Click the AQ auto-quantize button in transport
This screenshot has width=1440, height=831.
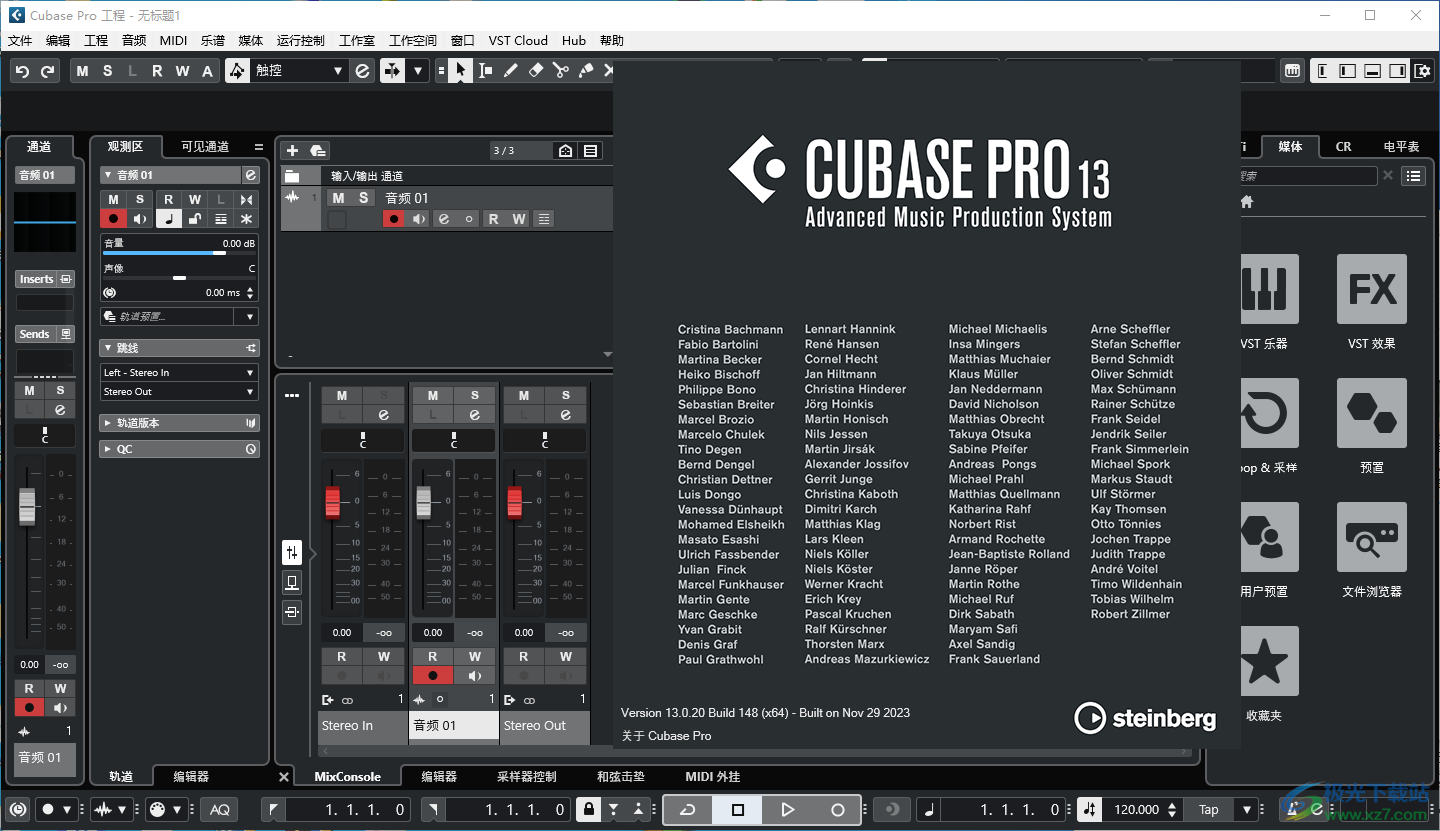220,809
